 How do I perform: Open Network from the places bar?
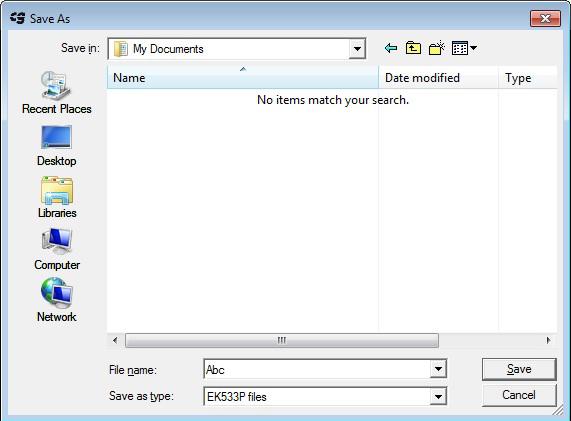(x=57, y=300)
